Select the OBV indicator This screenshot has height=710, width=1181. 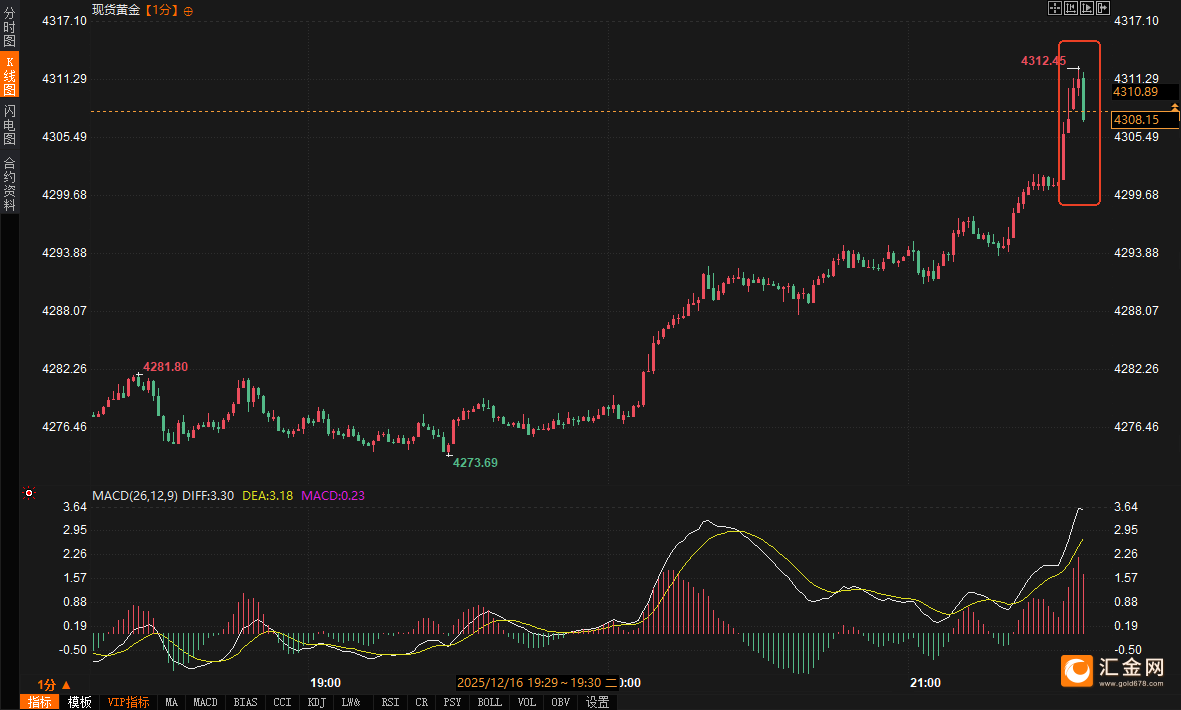pos(560,702)
